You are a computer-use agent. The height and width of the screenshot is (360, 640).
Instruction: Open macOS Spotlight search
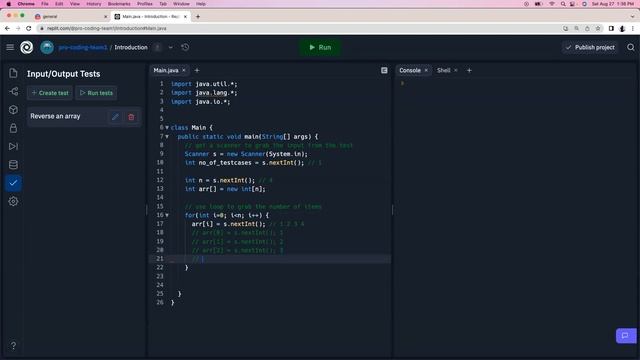tap(563, 4)
